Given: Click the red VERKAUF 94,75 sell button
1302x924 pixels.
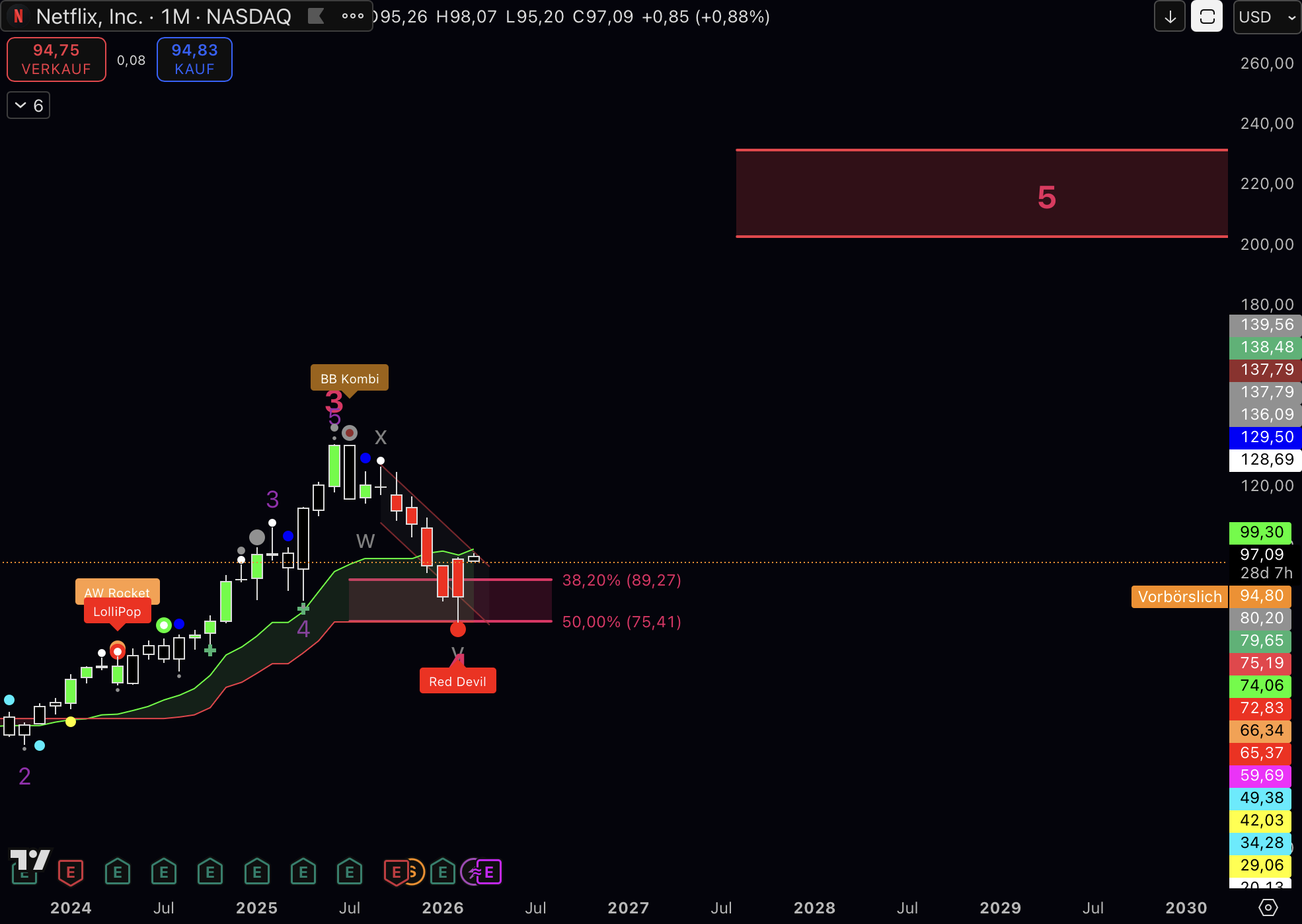Looking at the screenshot, I should tap(56, 59).
